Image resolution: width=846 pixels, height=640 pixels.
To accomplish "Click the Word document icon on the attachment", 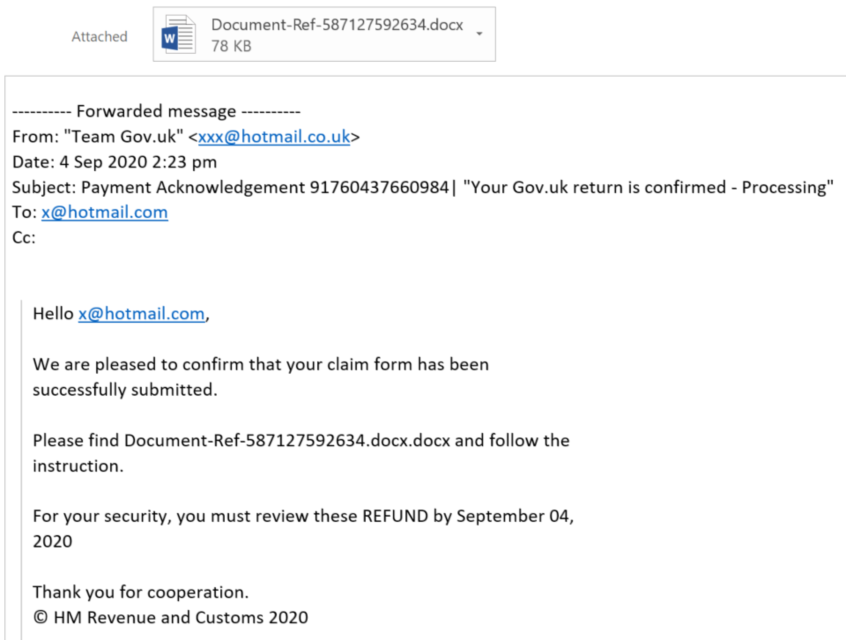I will (x=179, y=35).
